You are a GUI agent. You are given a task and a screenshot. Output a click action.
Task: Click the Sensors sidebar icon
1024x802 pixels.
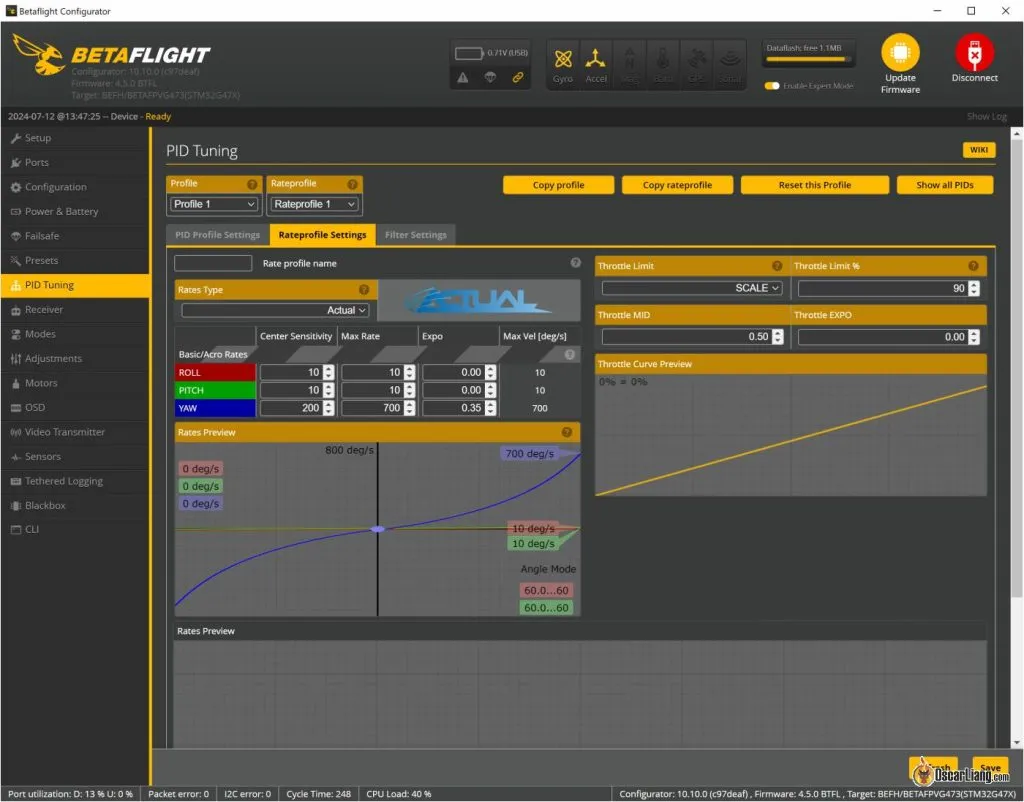(x=16, y=457)
